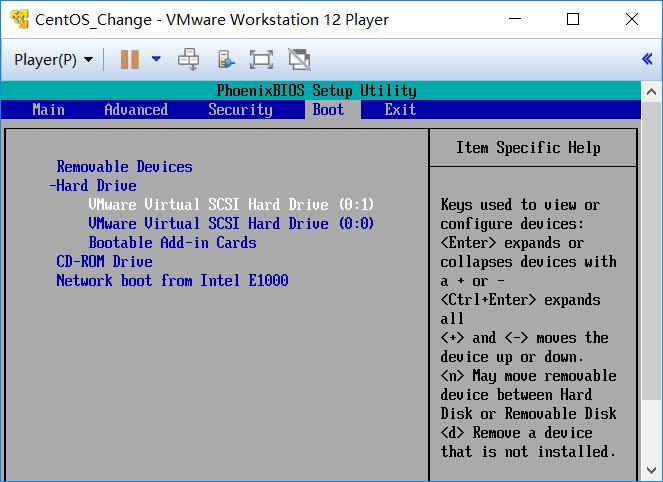
Task: Click the scrollbar down arrow
Action: tap(652, 470)
